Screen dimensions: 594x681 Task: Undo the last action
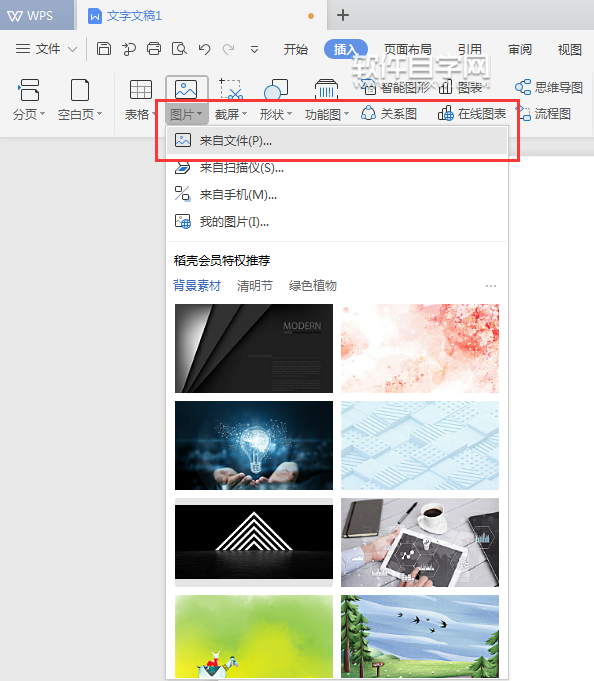point(205,49)
